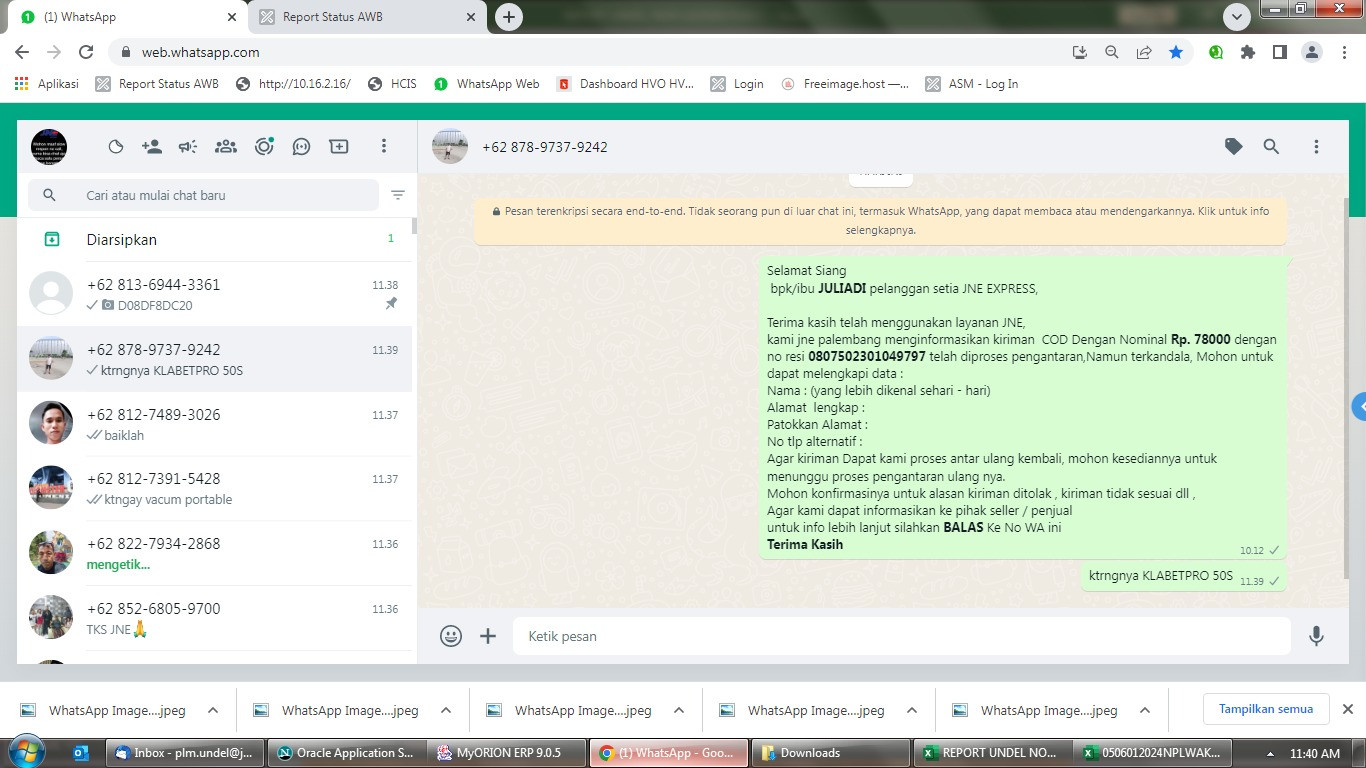Click the sticker-shaped icon in WhatsApp header
The image size is (1366, 768).
[116, 147]
